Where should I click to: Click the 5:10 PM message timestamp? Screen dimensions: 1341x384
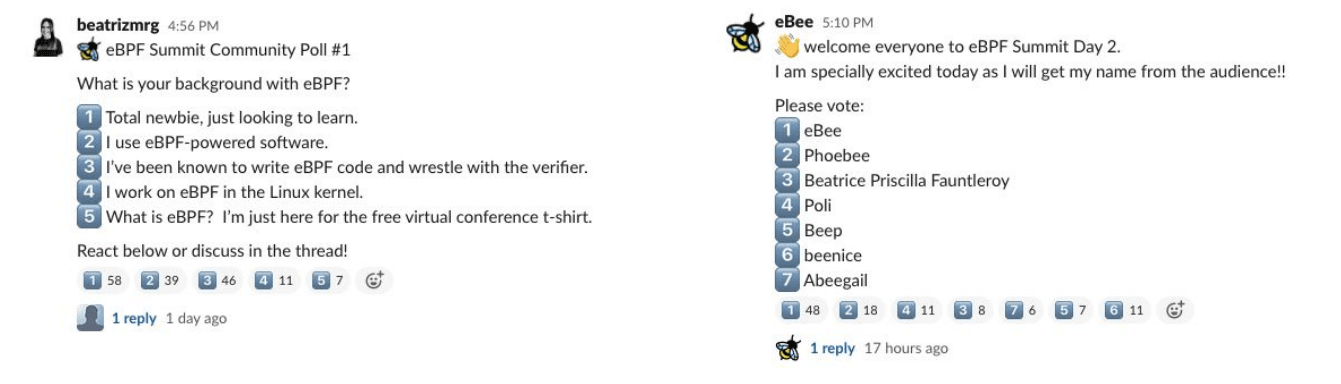pyautogui.click(x=847, y=23)
